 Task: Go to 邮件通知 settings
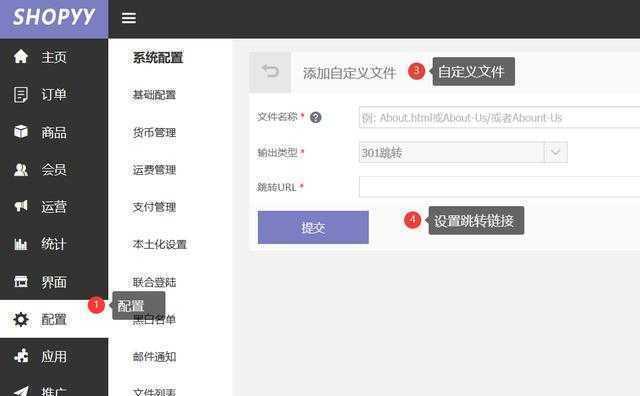pos(154,356)
